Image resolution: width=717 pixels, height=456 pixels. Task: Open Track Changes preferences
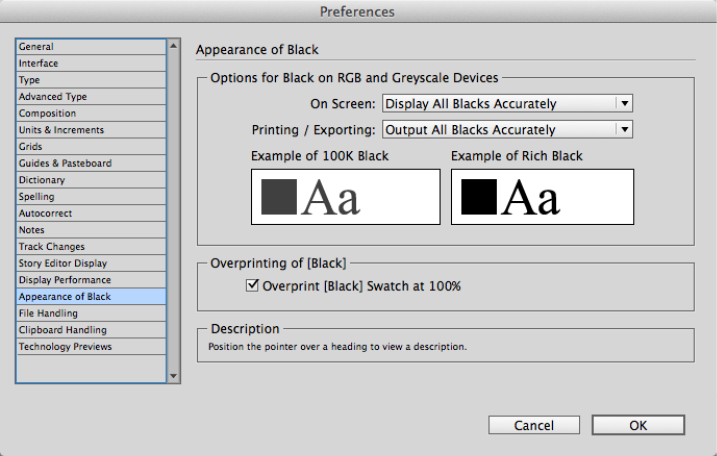pyautogui.click(x=52, y=247)
